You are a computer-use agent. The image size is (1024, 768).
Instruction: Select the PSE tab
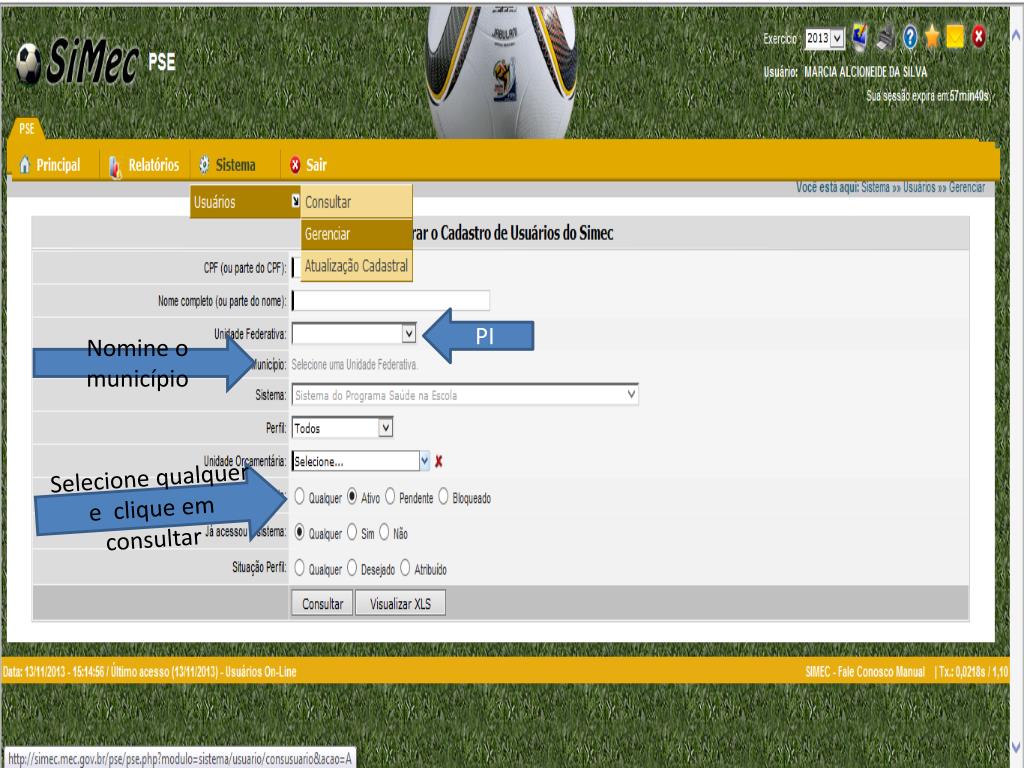pyautogui.click(x=27, y=129)
